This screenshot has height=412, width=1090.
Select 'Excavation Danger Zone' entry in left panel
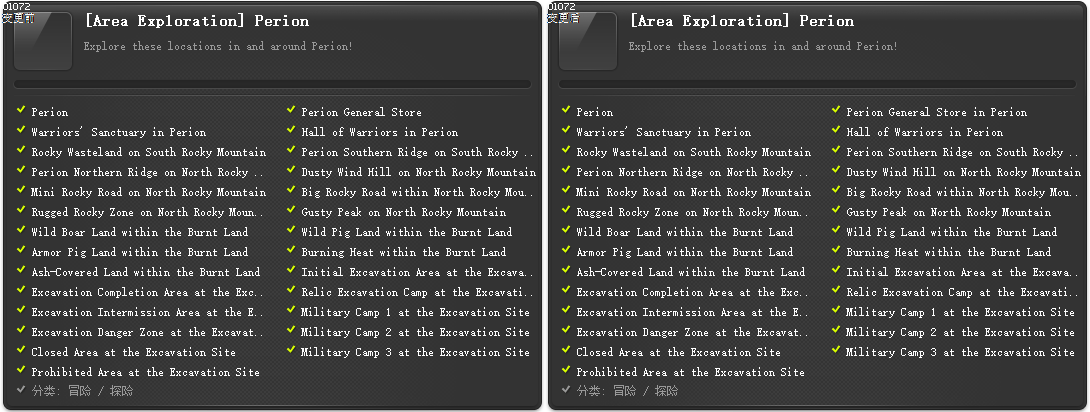pos(148,332)
